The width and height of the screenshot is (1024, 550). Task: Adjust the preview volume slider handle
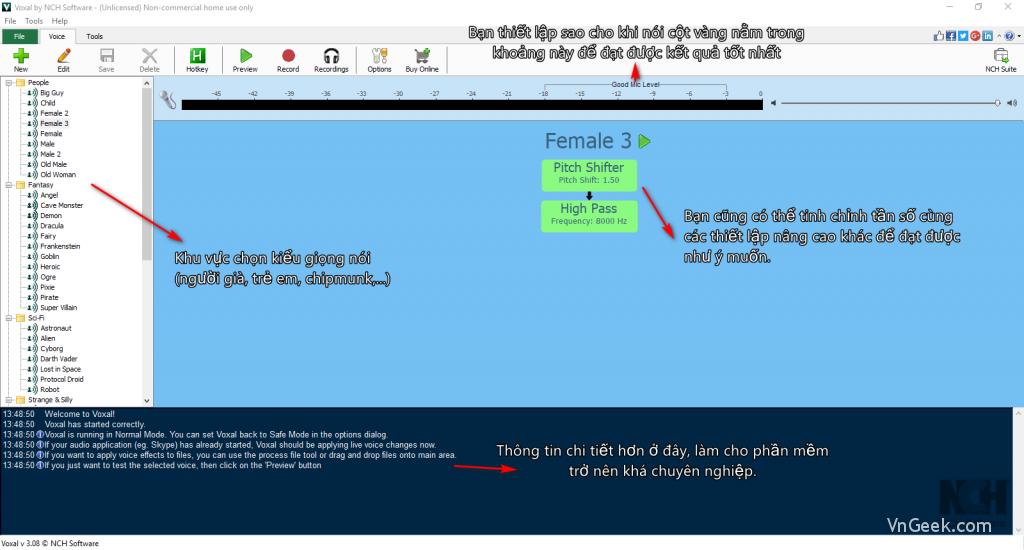(997, 103)
